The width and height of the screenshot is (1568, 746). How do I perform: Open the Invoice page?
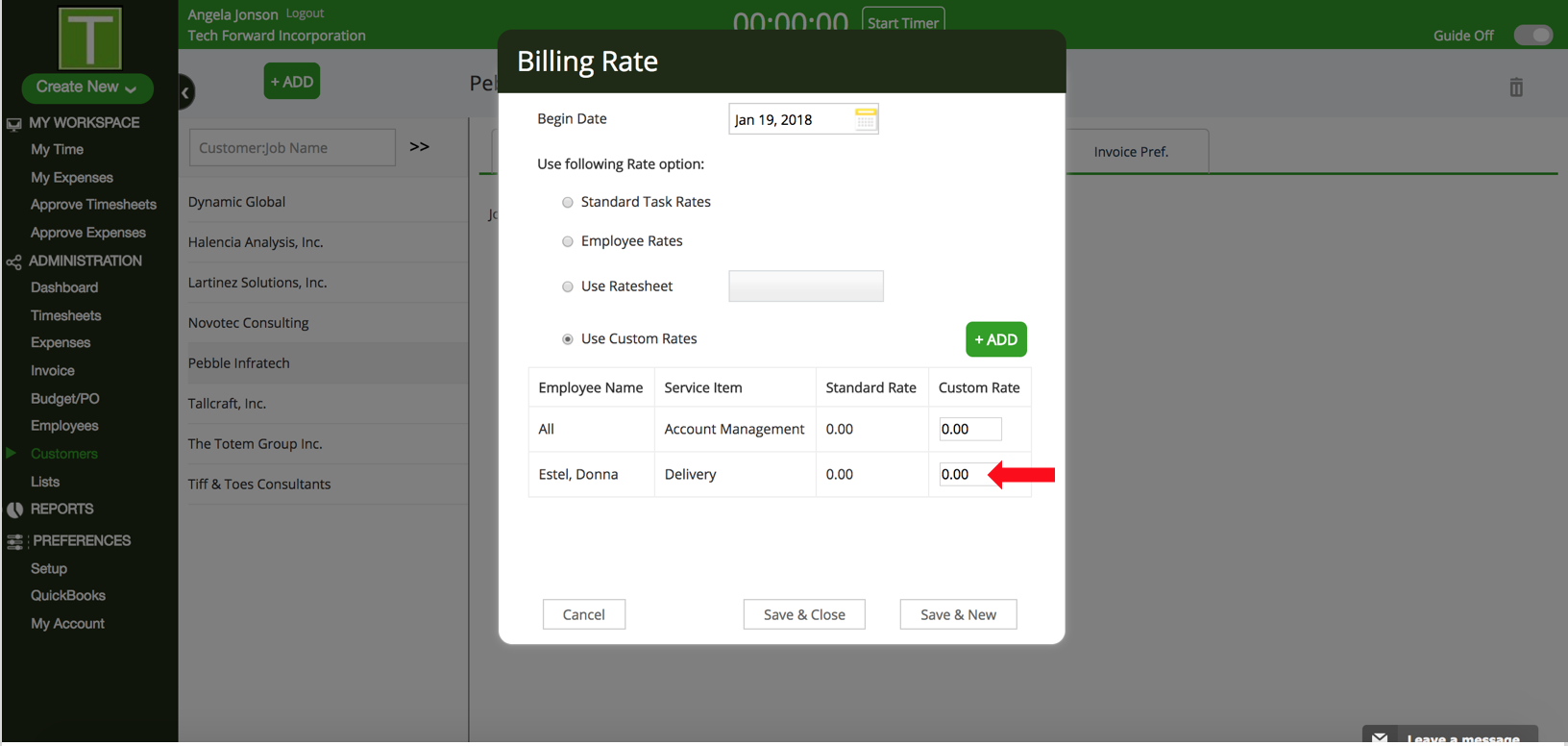(x=52, y=370)
